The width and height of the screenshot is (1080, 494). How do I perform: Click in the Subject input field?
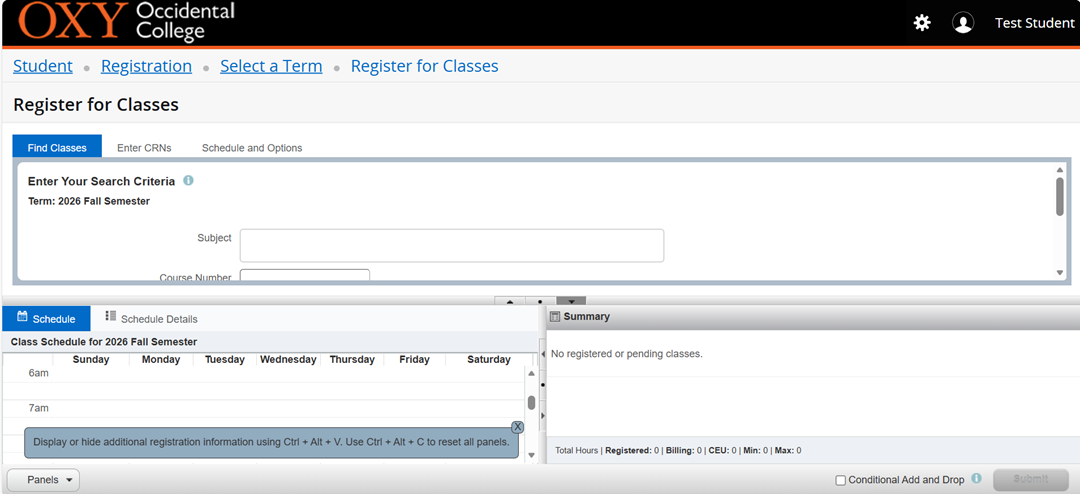(452, 245)
